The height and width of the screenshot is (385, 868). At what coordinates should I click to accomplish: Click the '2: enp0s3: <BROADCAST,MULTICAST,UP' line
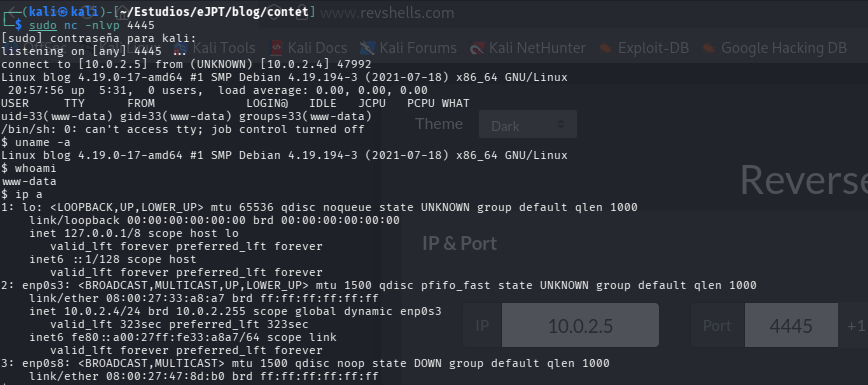(x=379, y=285)
